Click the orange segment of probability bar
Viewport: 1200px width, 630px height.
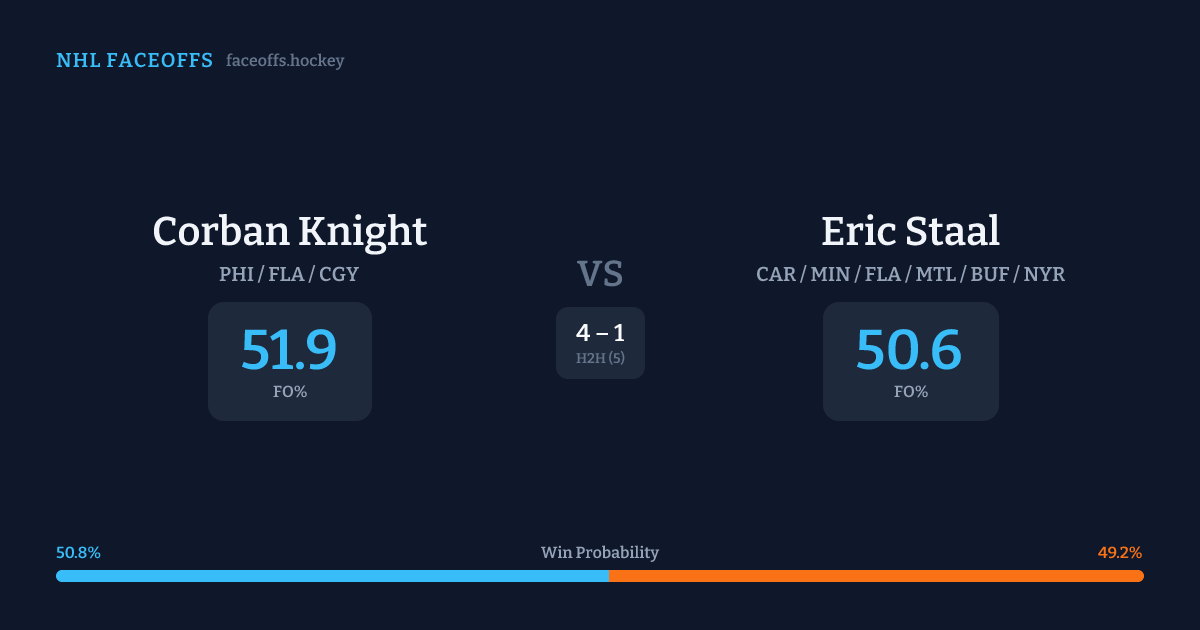(876, 576)
